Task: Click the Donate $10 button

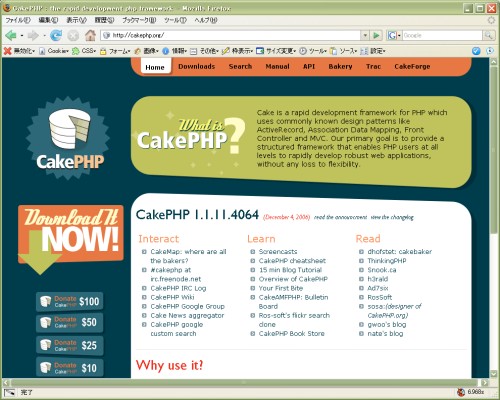Action: (x=69, y=368)
